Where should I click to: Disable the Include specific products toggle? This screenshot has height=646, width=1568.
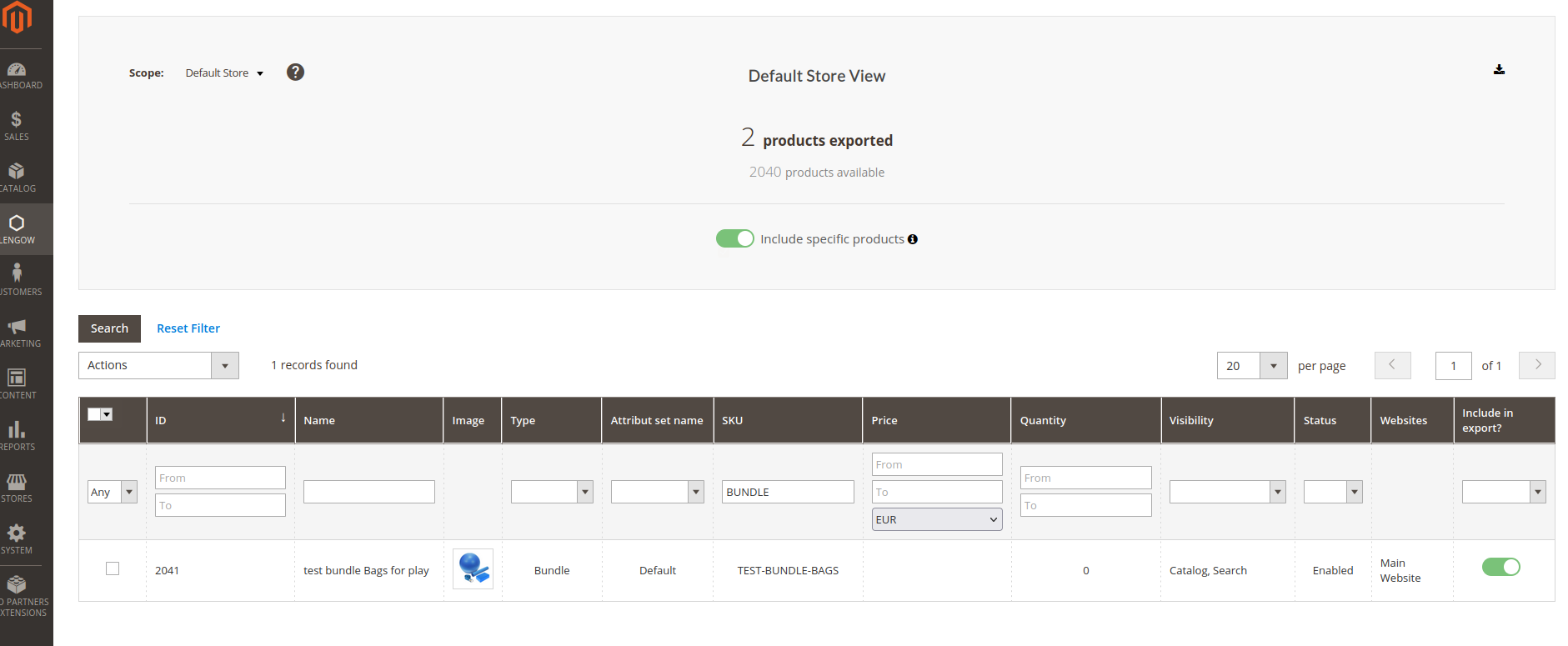(734, 239)
